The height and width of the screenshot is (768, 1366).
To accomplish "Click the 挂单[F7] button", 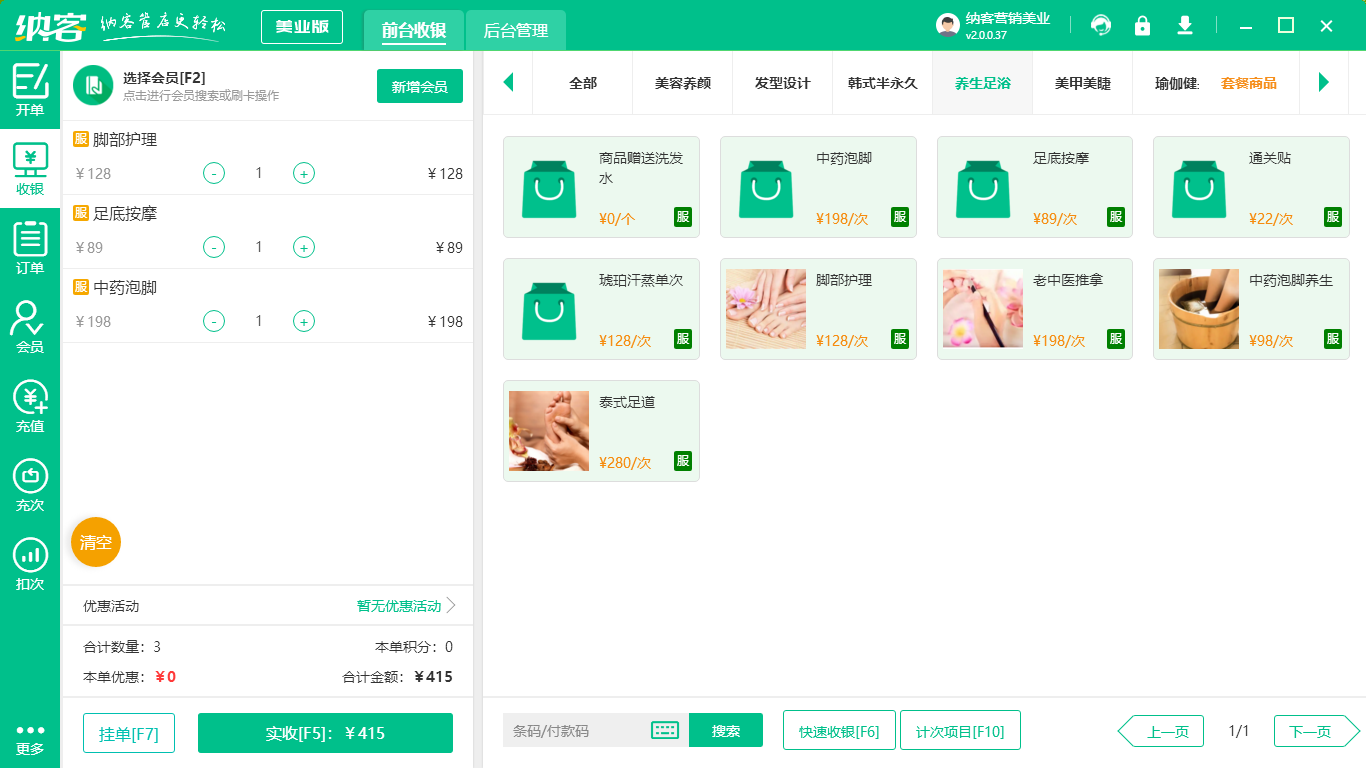I will (x=129, y=733).
